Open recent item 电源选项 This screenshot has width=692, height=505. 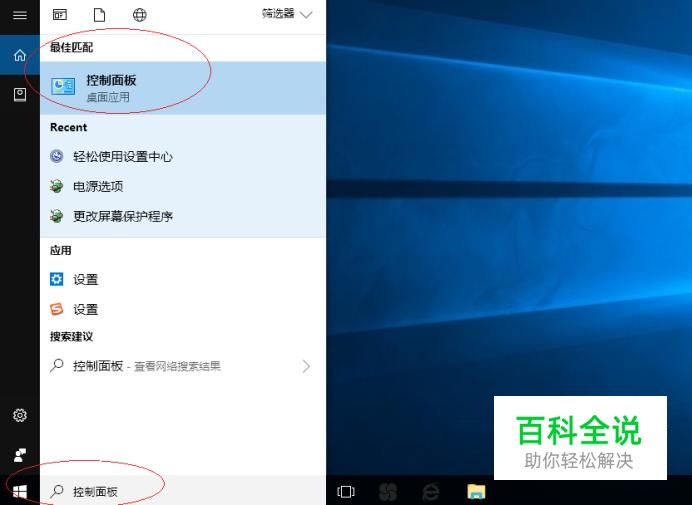click(x=183, y=186)
